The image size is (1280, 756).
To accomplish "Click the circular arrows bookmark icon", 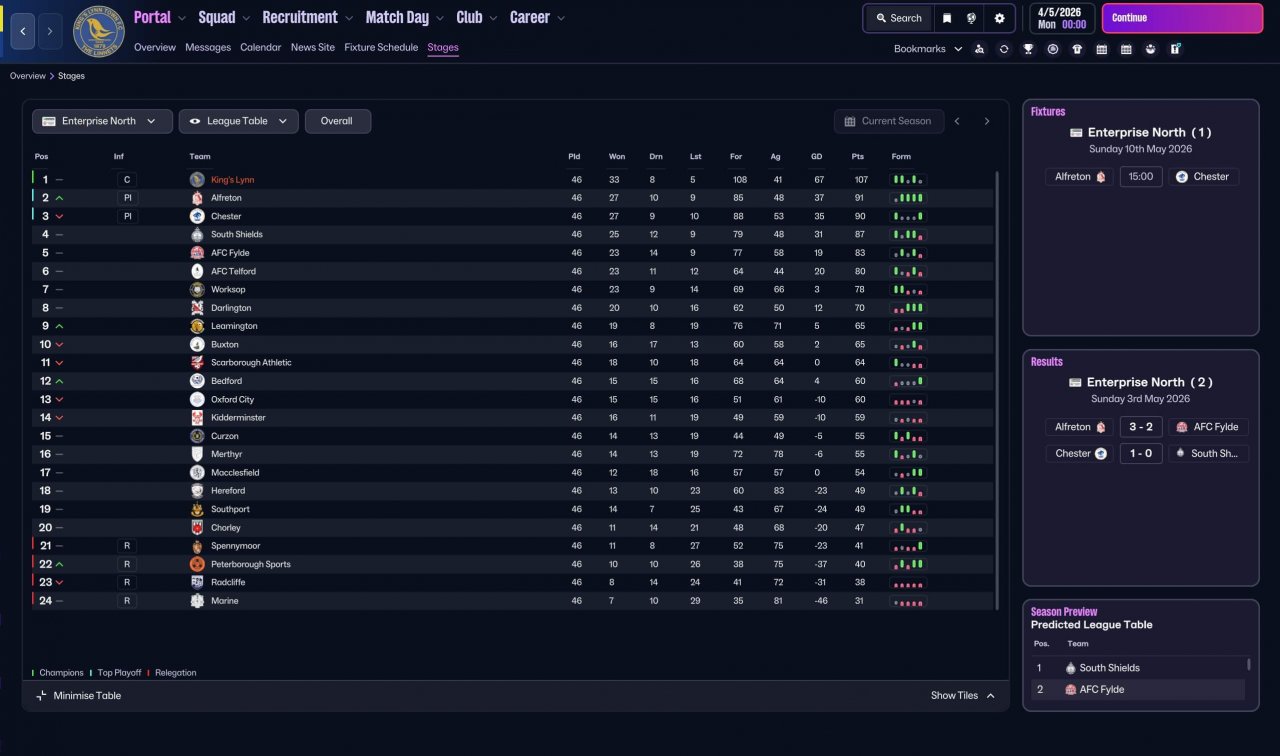I will tap(1004, 49).
